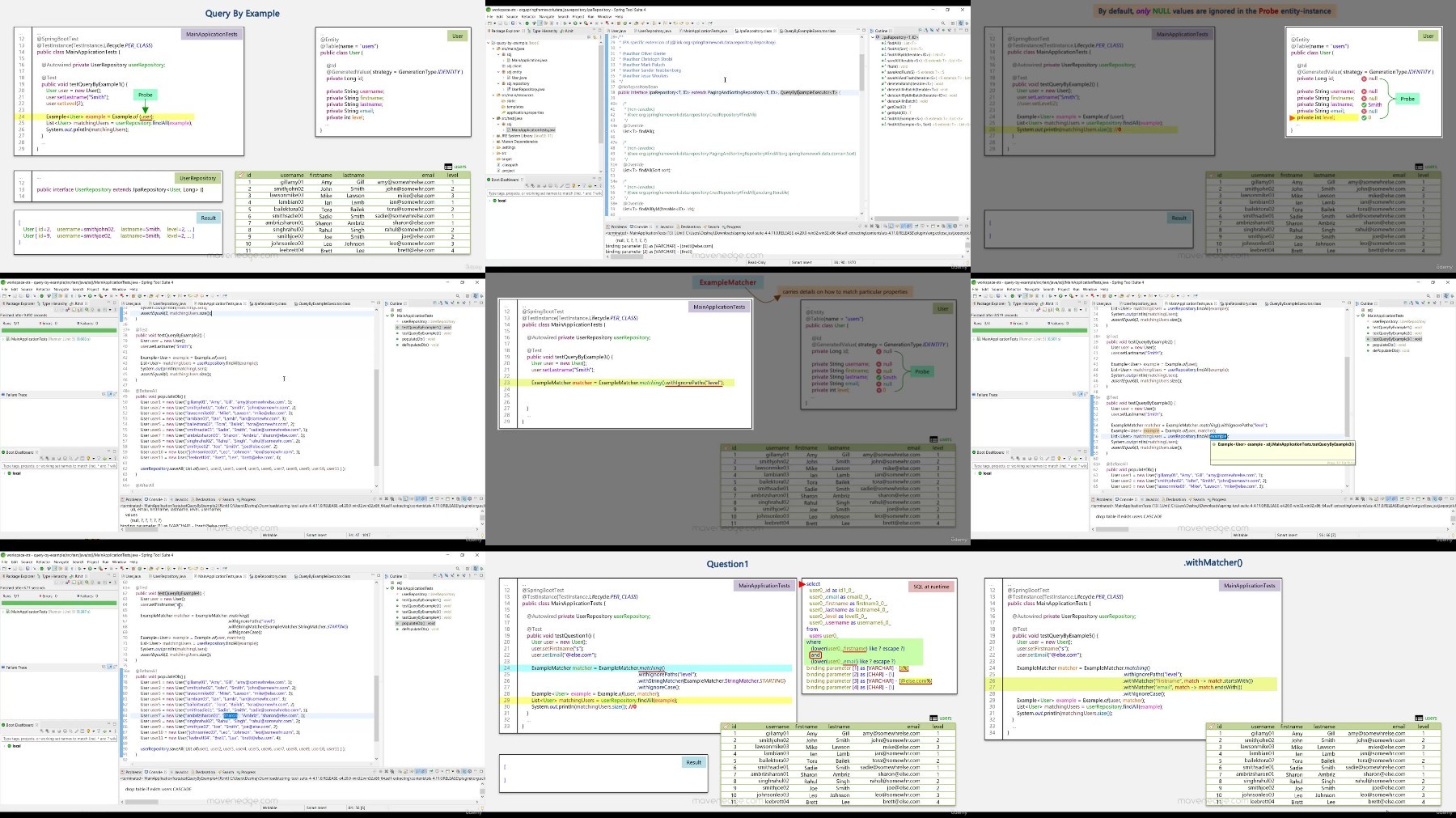Click the green JUnit progress bar in the 9.492 seconds frame
This screenshot has width=1456, height=818.
(59, 330)
